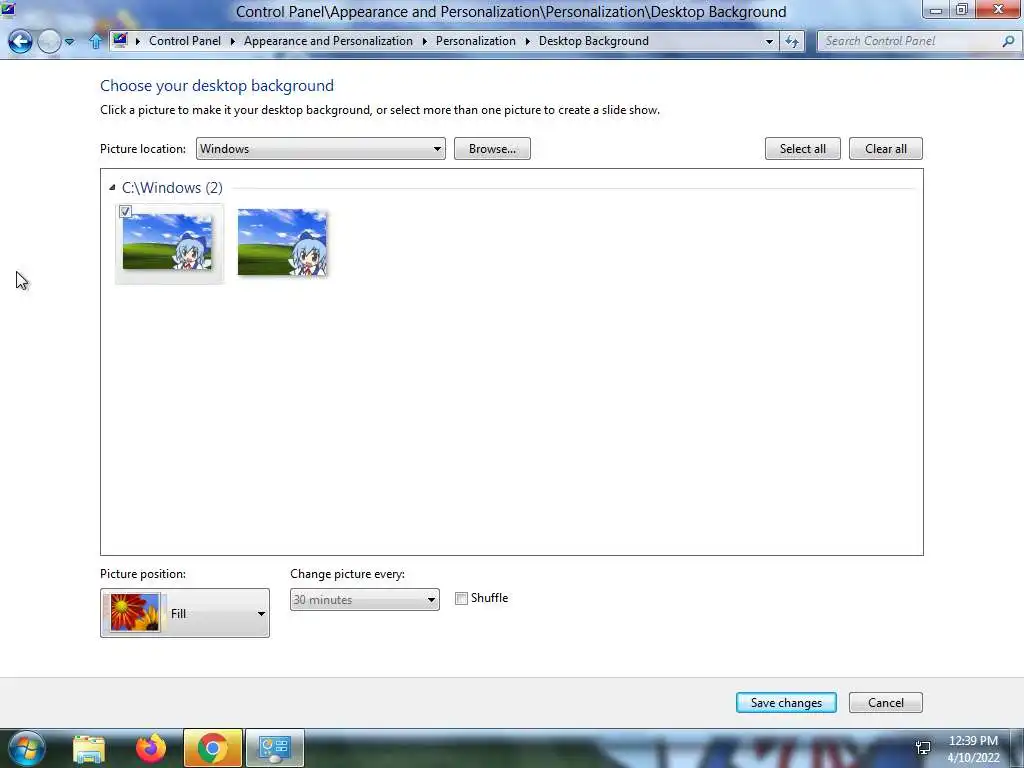Click the window title bar icon
Viewport: 1024px width, 768px height.
click(8, 9)
